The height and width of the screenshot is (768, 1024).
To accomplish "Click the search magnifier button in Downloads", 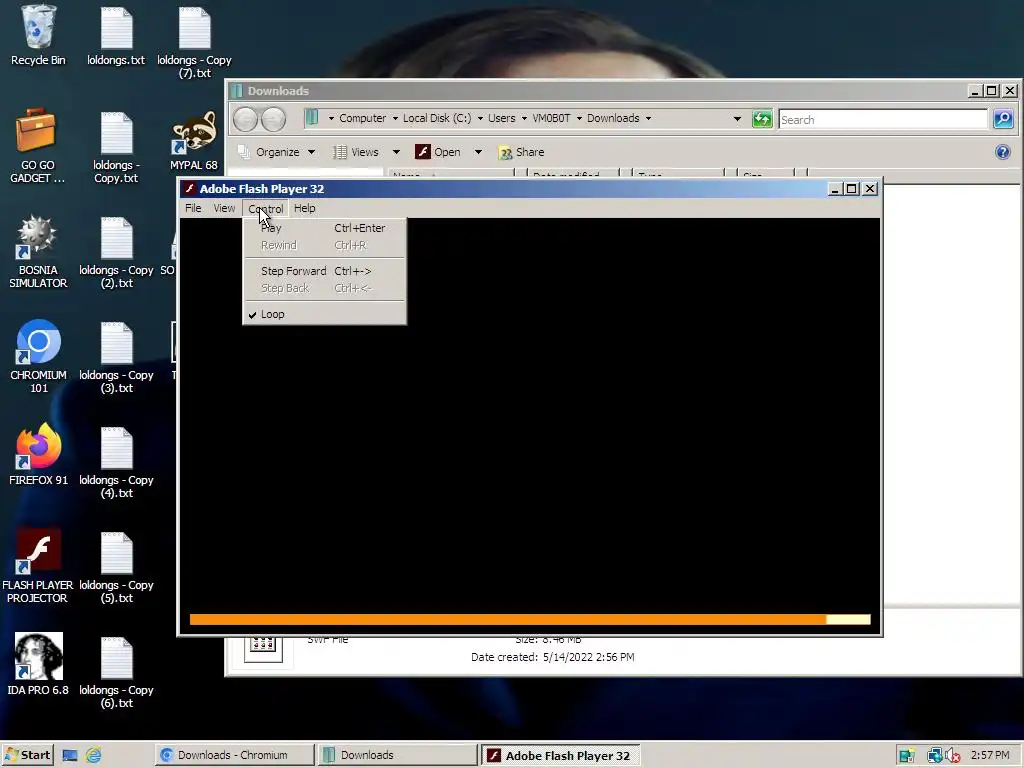I will (1003, 119).
